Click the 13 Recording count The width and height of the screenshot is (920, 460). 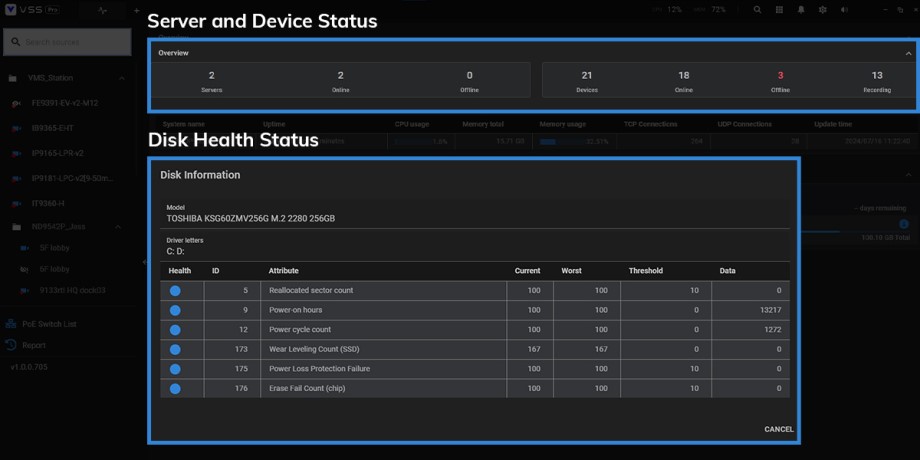(x=877, y=80)
